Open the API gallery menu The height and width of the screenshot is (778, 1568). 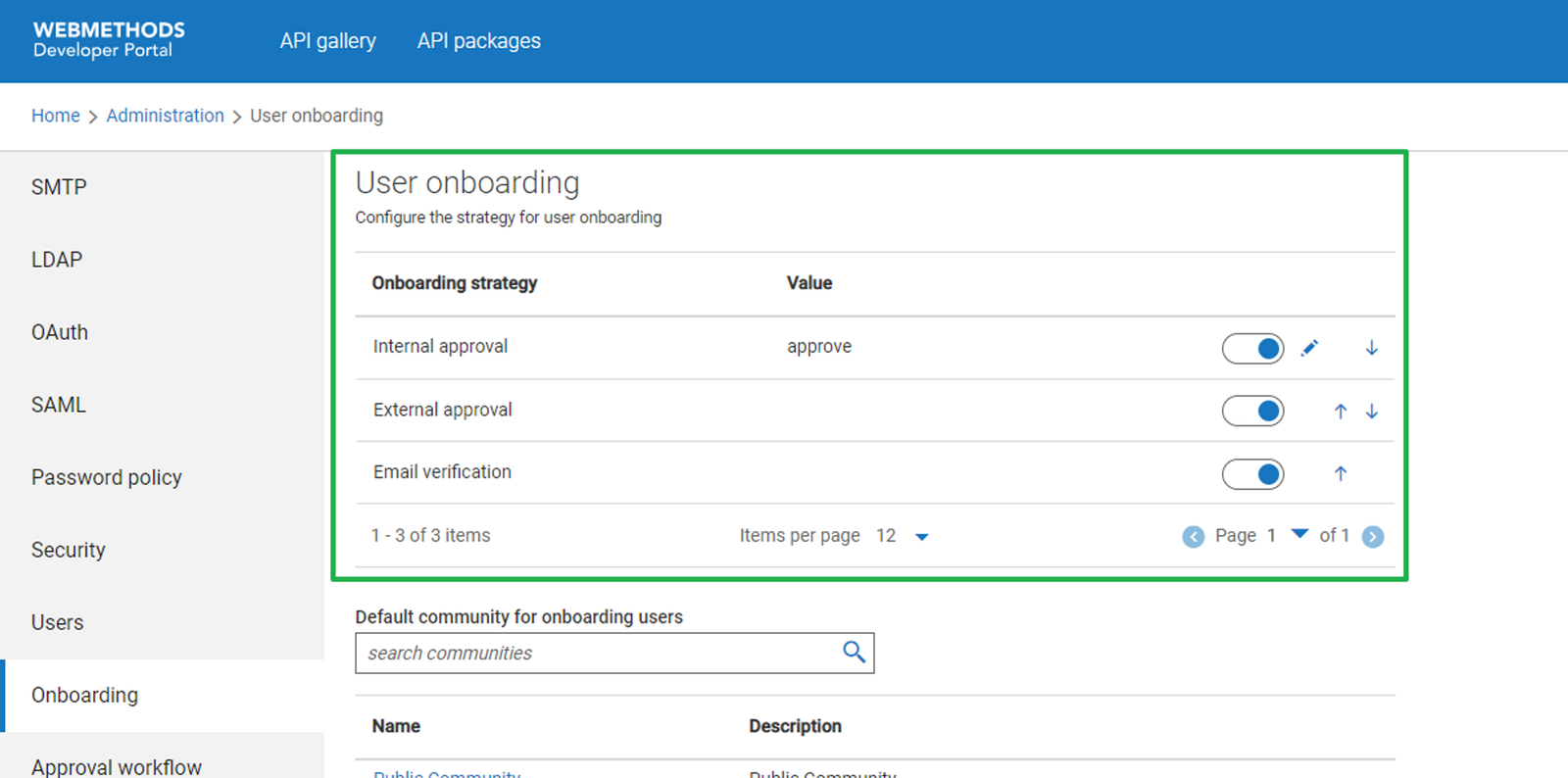click(327, 41)
